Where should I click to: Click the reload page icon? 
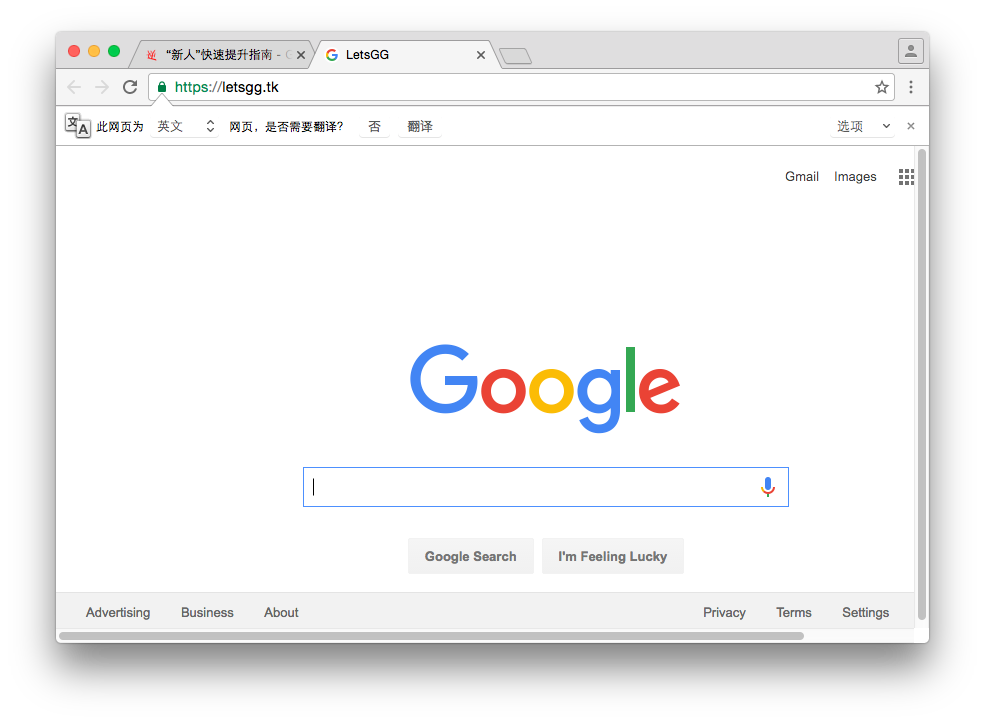click(x=130, y=87)
